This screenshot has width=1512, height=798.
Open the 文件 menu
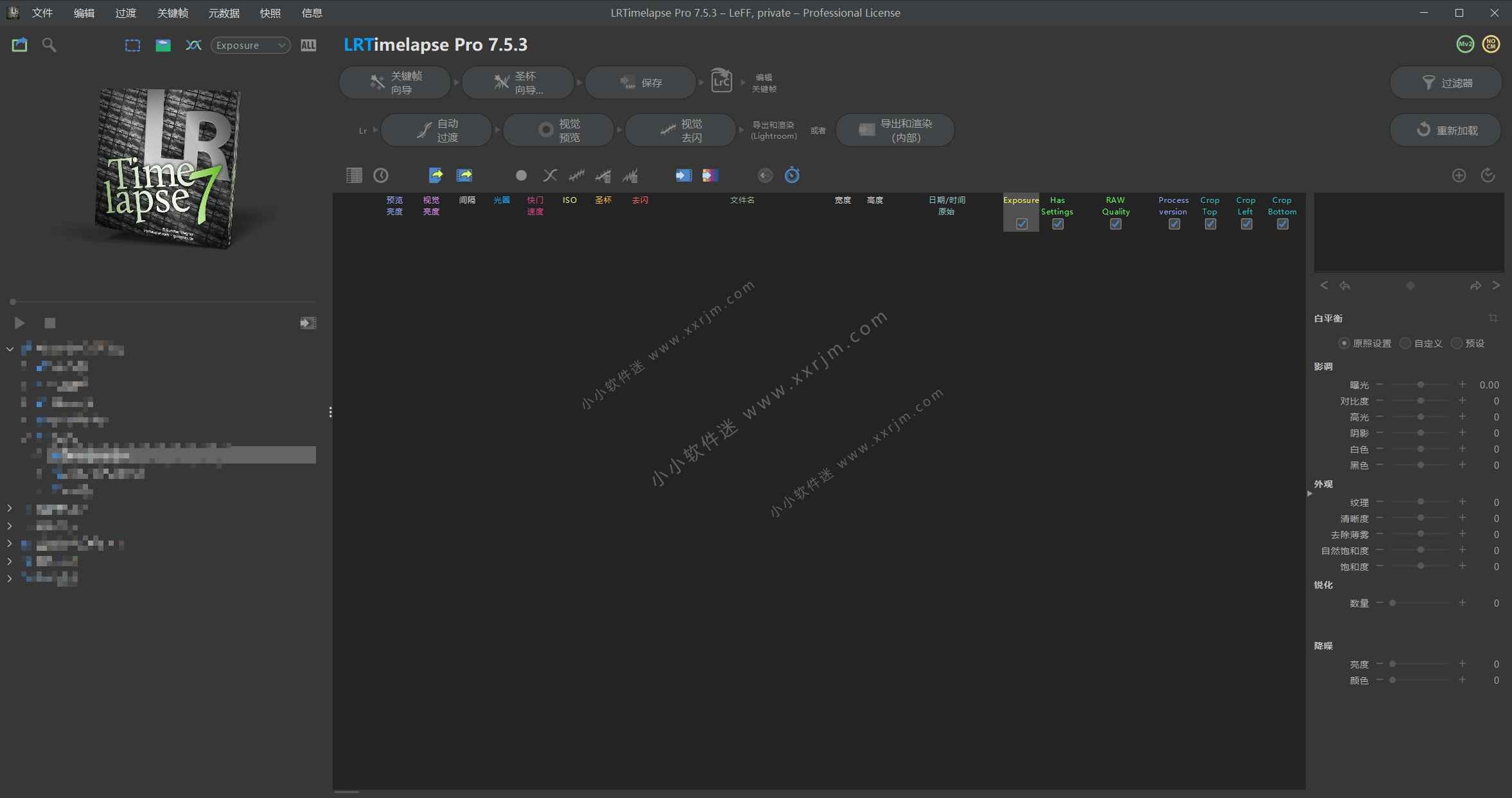[x=42, y=13]
